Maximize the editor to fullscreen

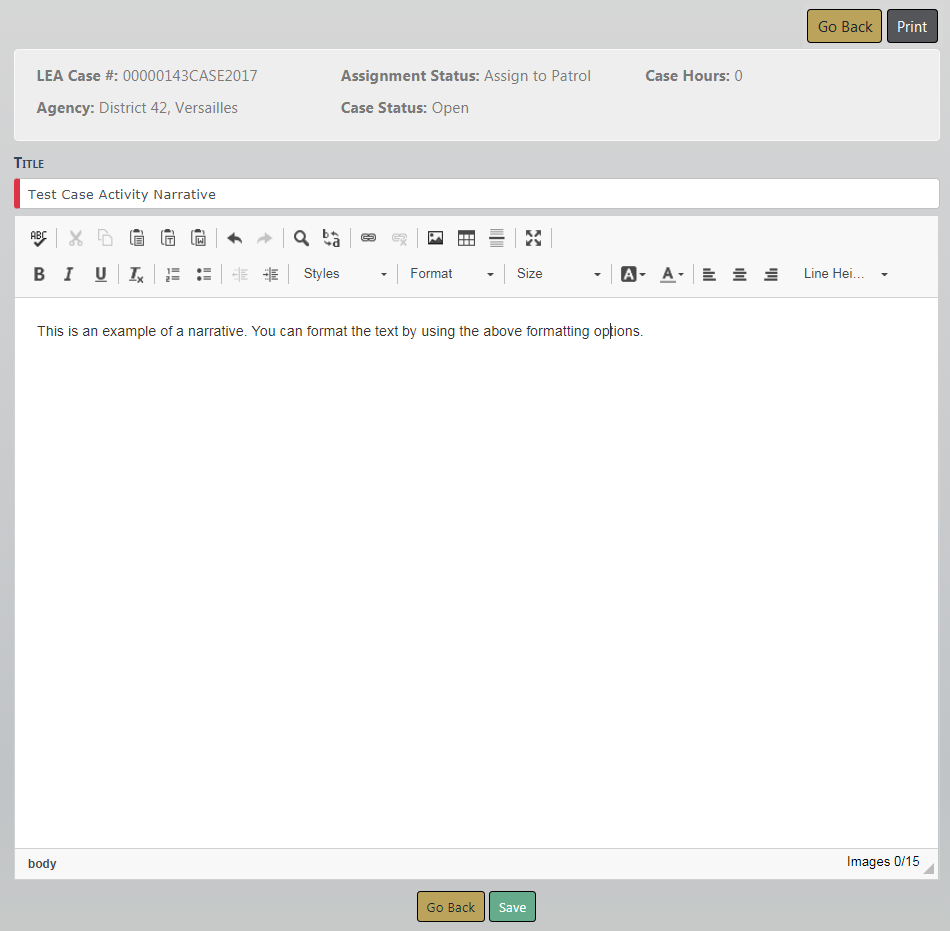533,238
